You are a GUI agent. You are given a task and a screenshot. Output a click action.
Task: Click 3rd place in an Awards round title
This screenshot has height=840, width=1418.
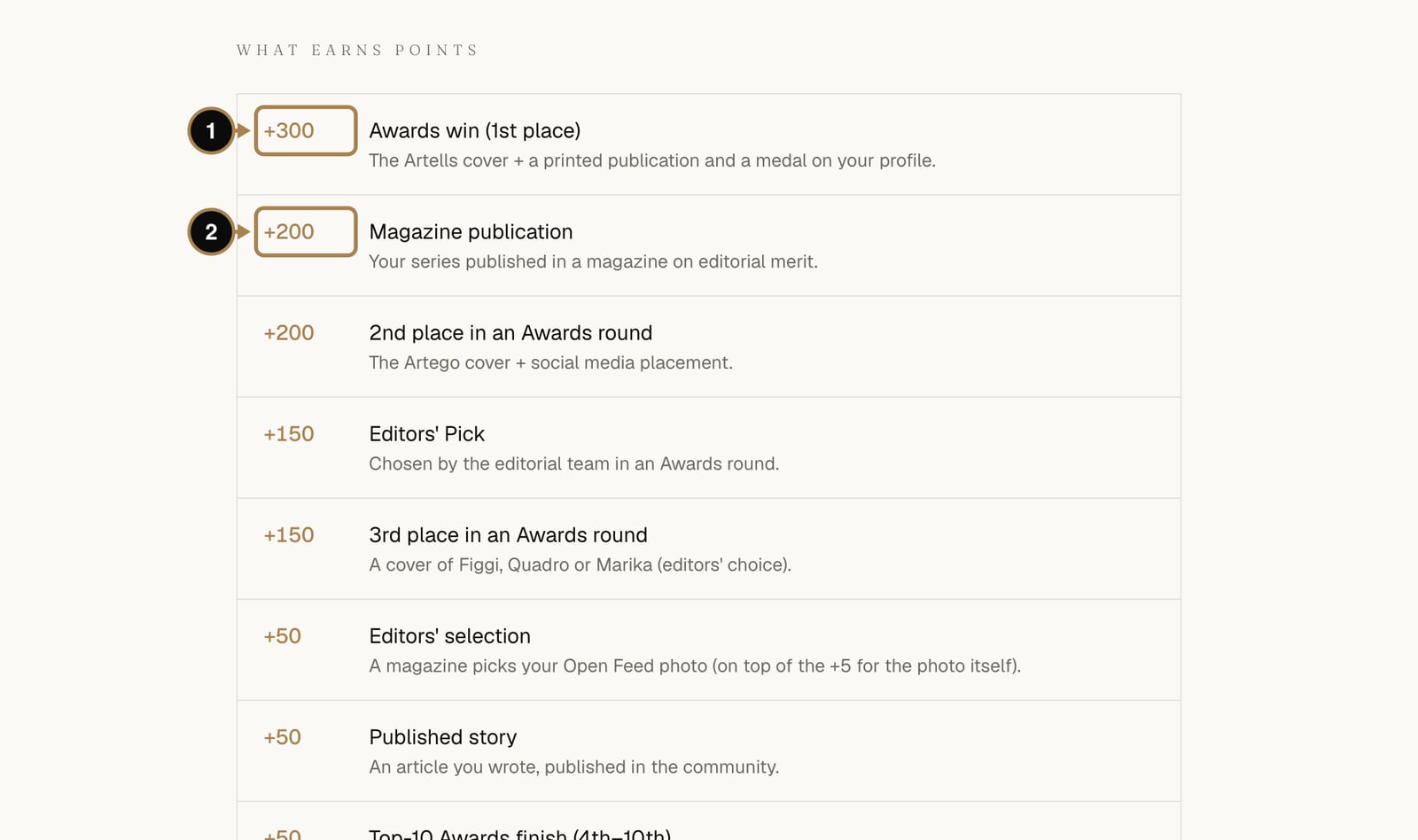508,535
